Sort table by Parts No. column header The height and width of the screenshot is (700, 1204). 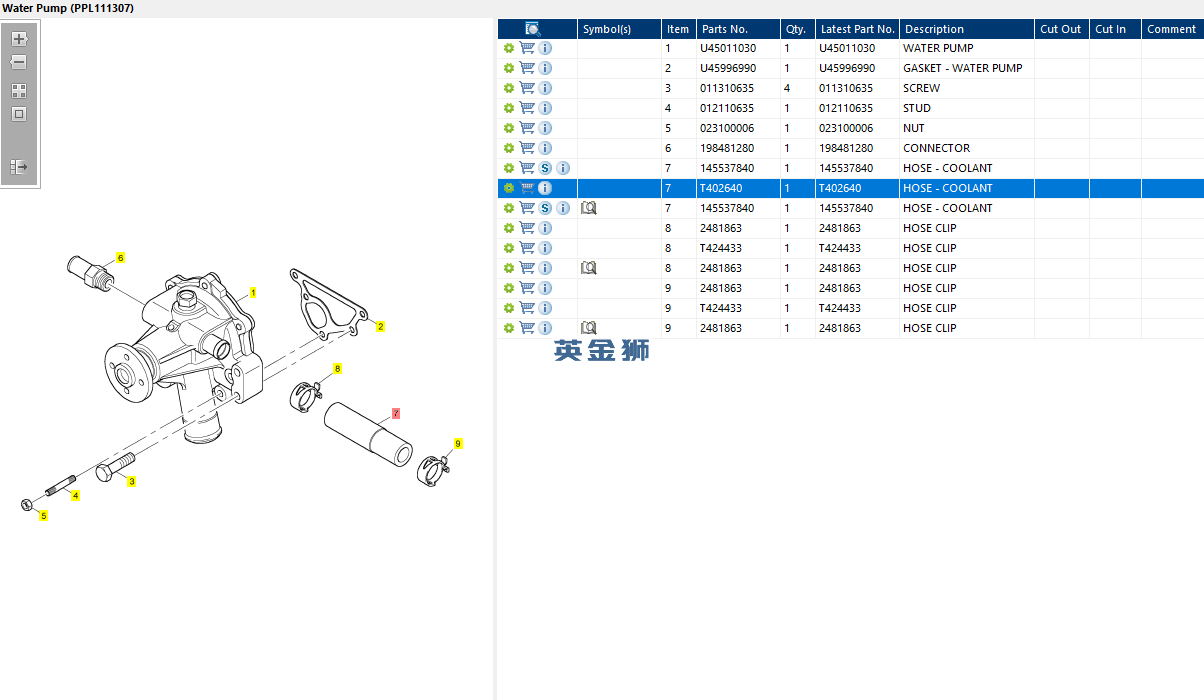[x=725, y=29]
